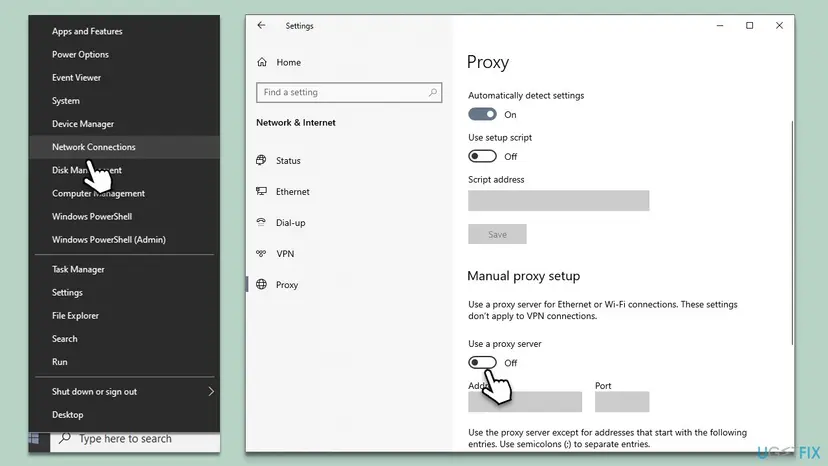
Task: Click the Status globe icon
Action: tap(261, 160)
